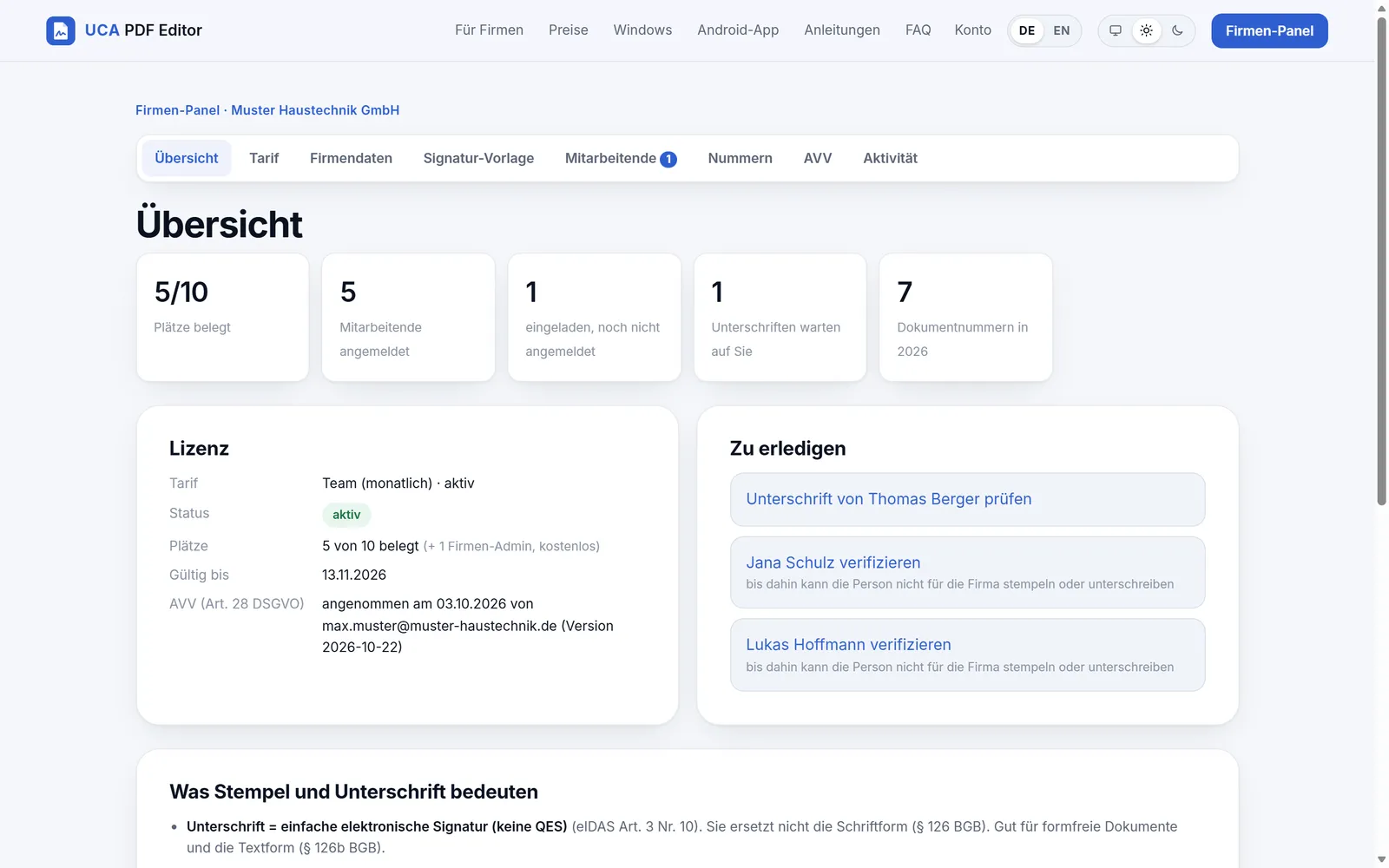Click UCA PDF Editor brand name
Screen dimensions: 1389x868
coord(143,30)
